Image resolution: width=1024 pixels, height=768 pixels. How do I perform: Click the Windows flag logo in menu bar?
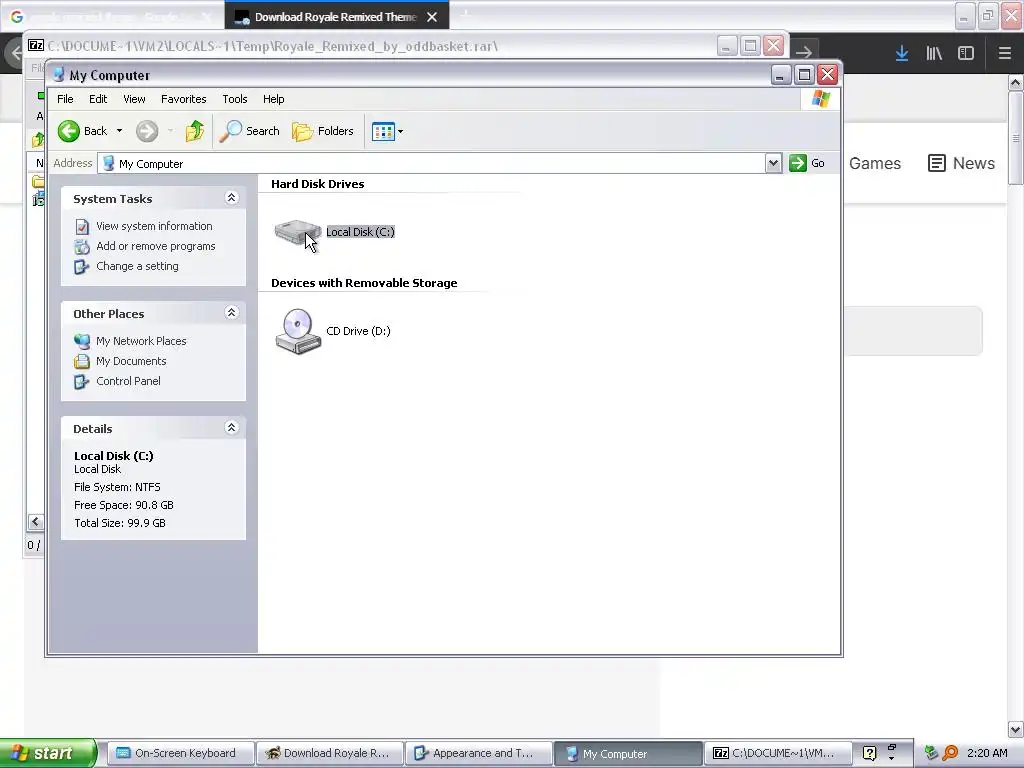pyautogui.click(x=820, y=99)
